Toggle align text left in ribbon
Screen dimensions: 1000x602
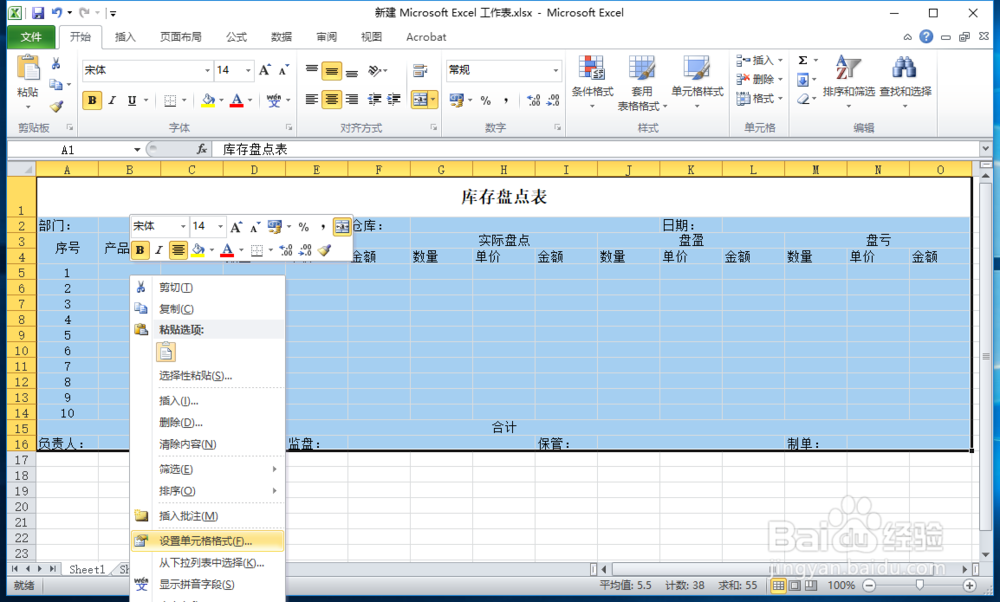click(311, 99)
